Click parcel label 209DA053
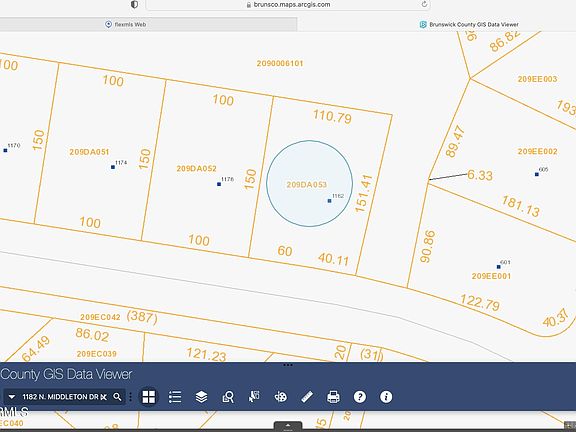 307,185
